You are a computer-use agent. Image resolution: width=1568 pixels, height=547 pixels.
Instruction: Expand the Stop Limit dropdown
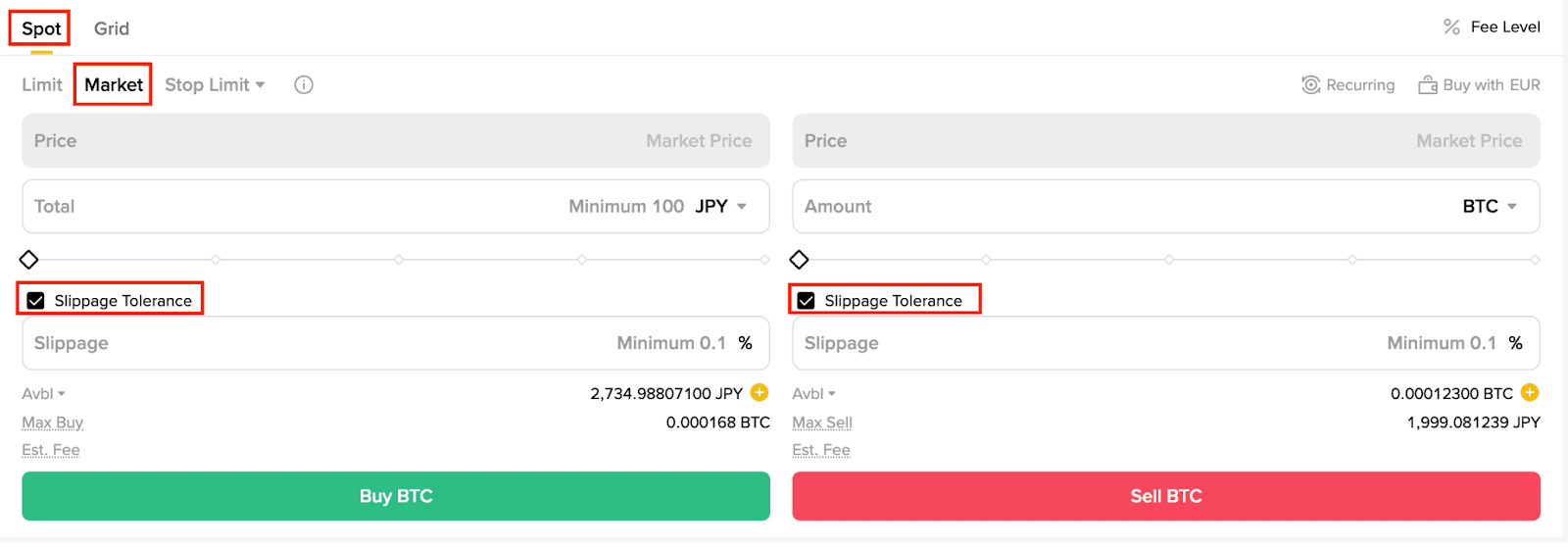click(x=215, y=85)
